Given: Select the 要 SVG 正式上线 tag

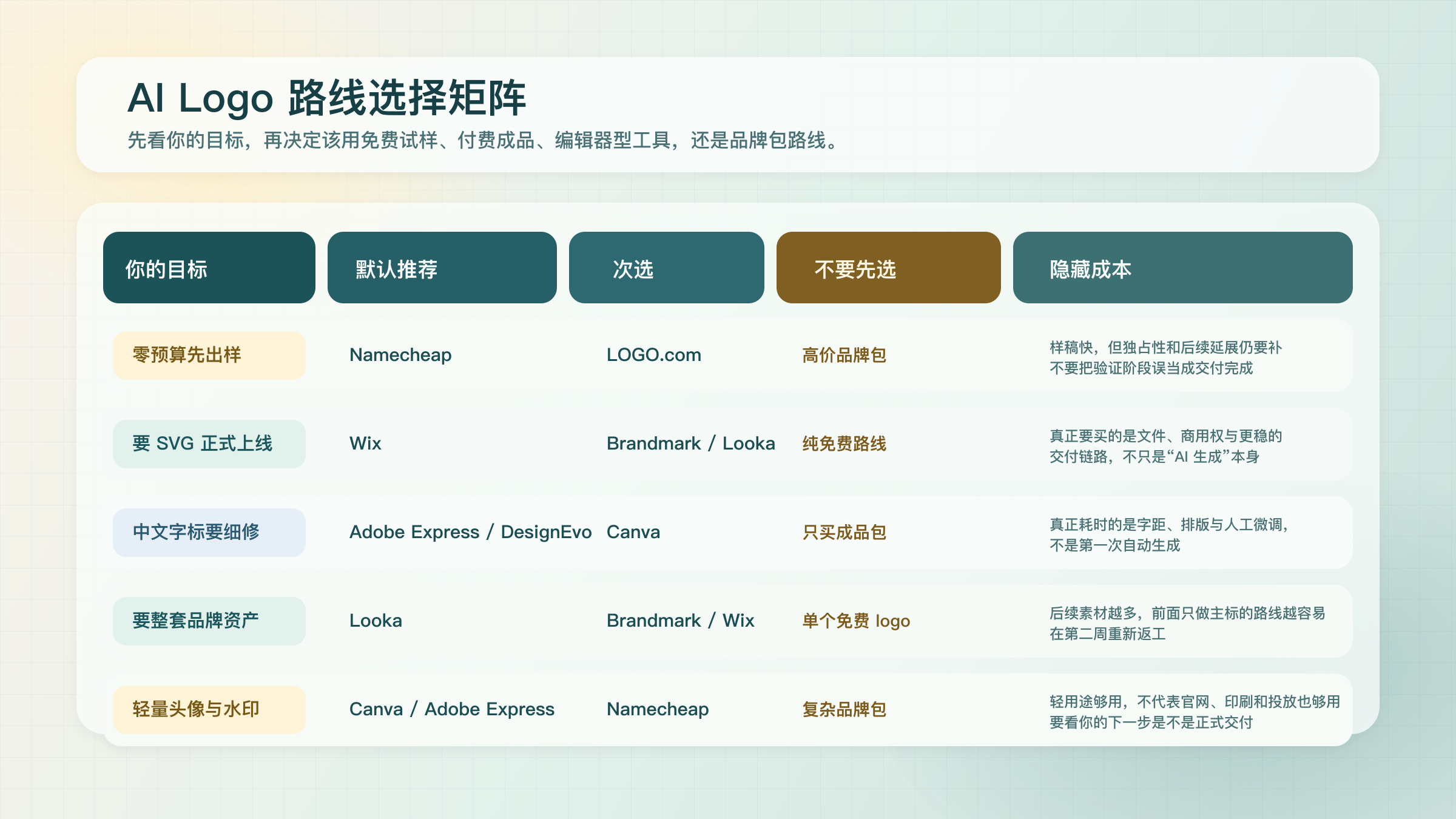Looking at the screenshot, I should (209, 443).
